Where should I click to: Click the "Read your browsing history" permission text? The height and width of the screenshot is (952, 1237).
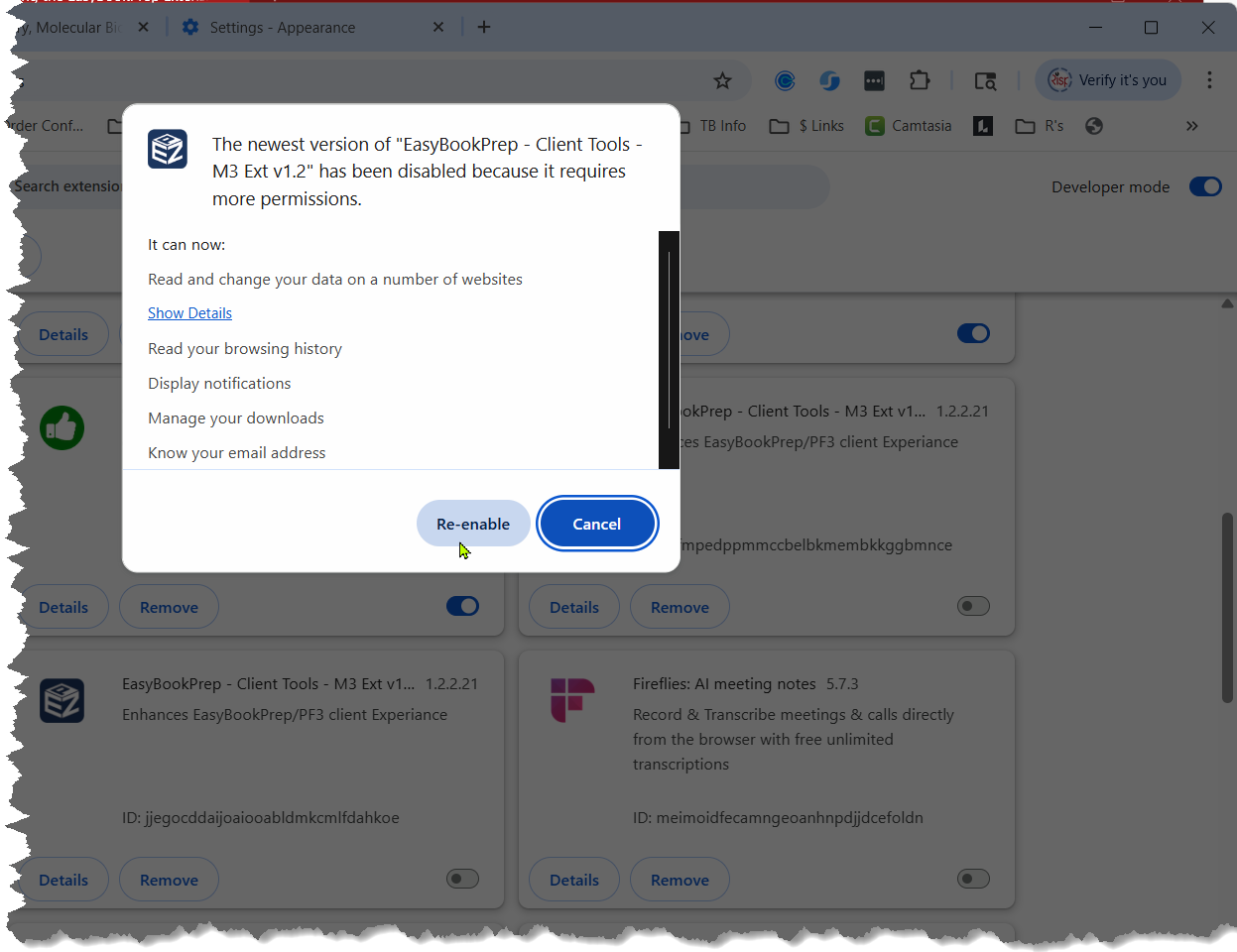[245, 349]
